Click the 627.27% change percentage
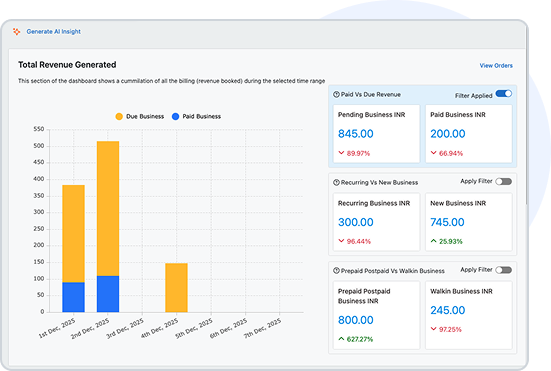Screen dimensions: 551x371 click(360, 339)
